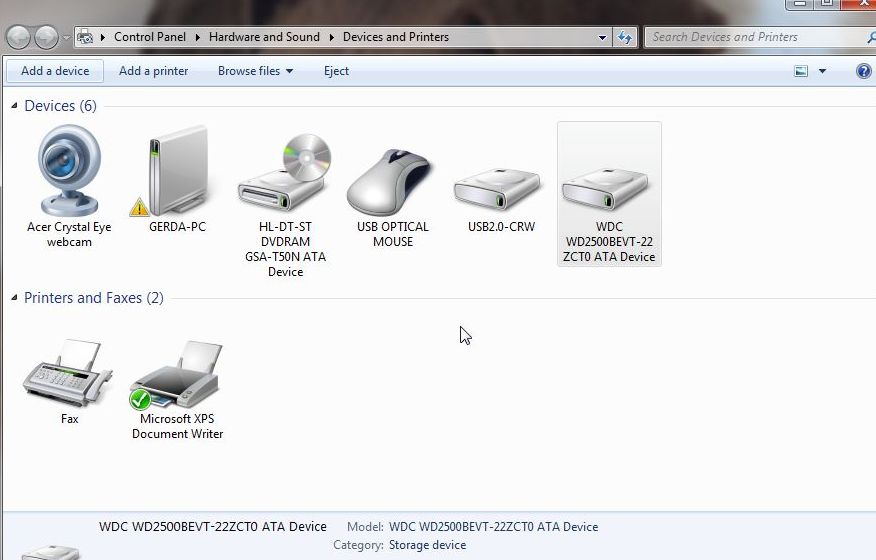This screenshot has height=560, width=876.
Task: Open the Browse files dropdown
Action: coord(255,71)
